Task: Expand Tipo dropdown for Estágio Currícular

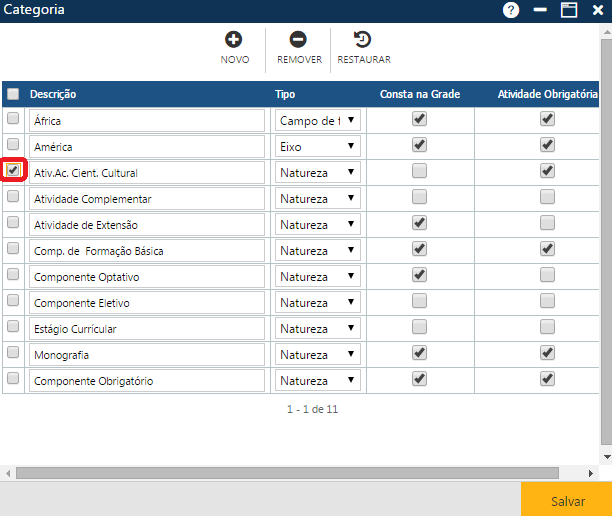Action: [x=318, y=328]
